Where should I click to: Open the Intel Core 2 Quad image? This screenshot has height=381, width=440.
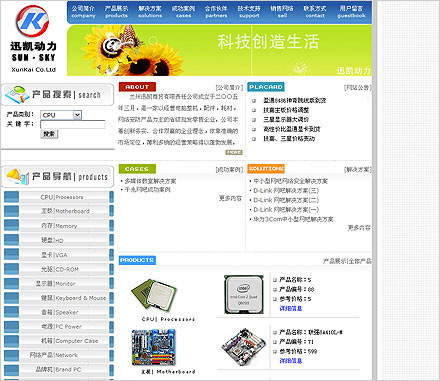[244, 295]
